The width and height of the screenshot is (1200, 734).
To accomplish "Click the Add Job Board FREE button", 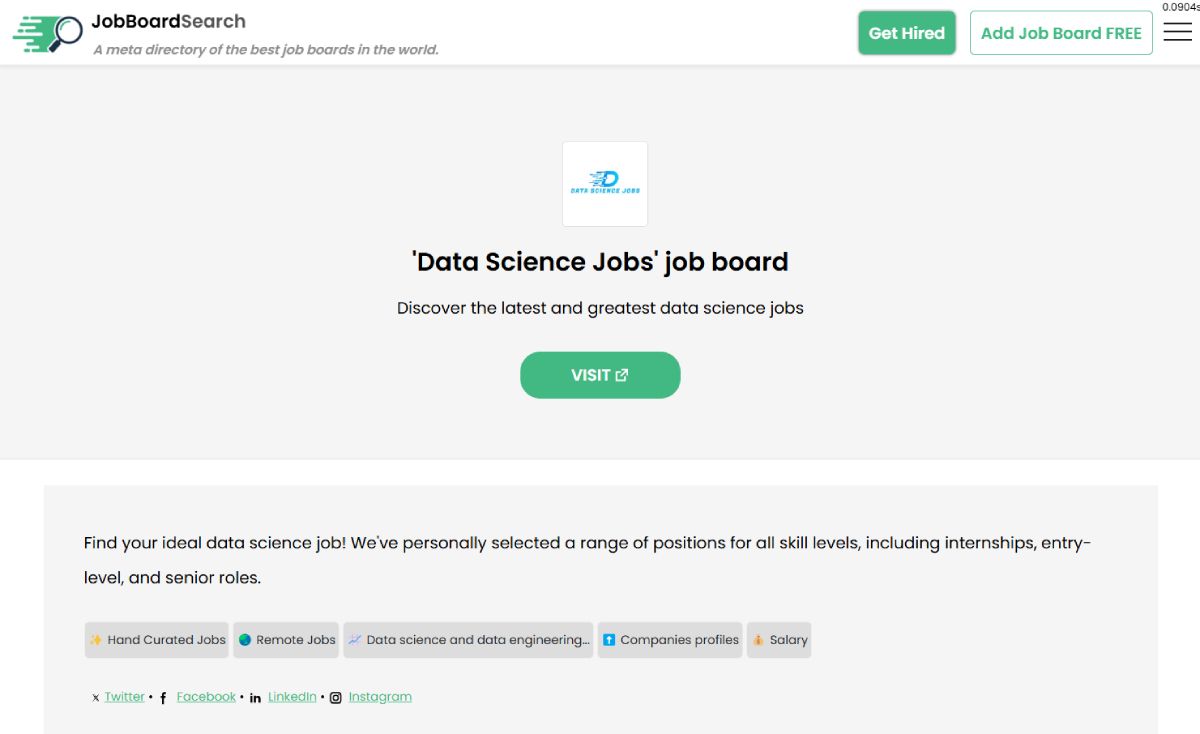I will (1061, 32).
